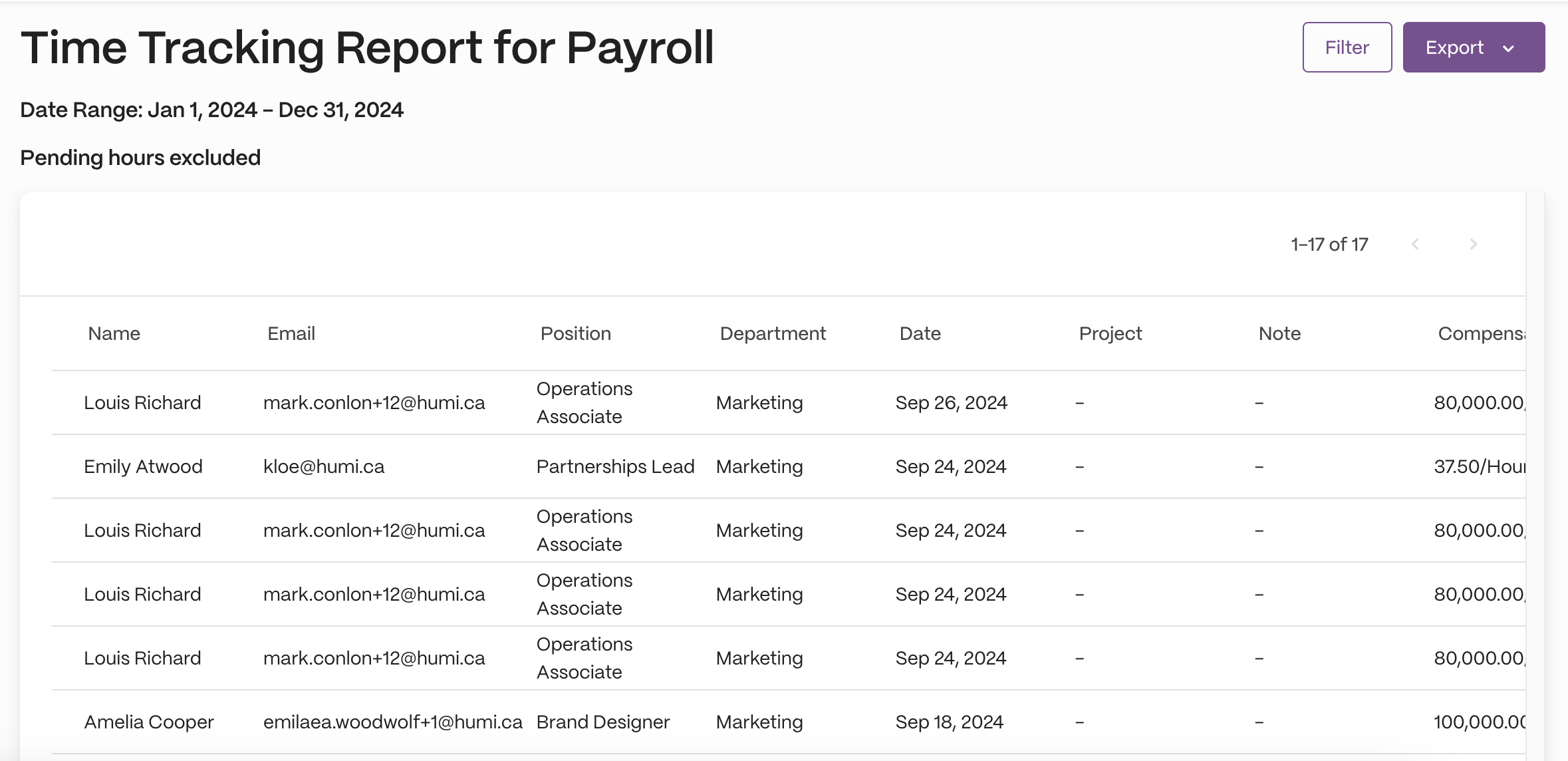Click the Date Range: Jan 1, 2024 text
Viewport: 1568px width, 761px height.
point(211,110)
